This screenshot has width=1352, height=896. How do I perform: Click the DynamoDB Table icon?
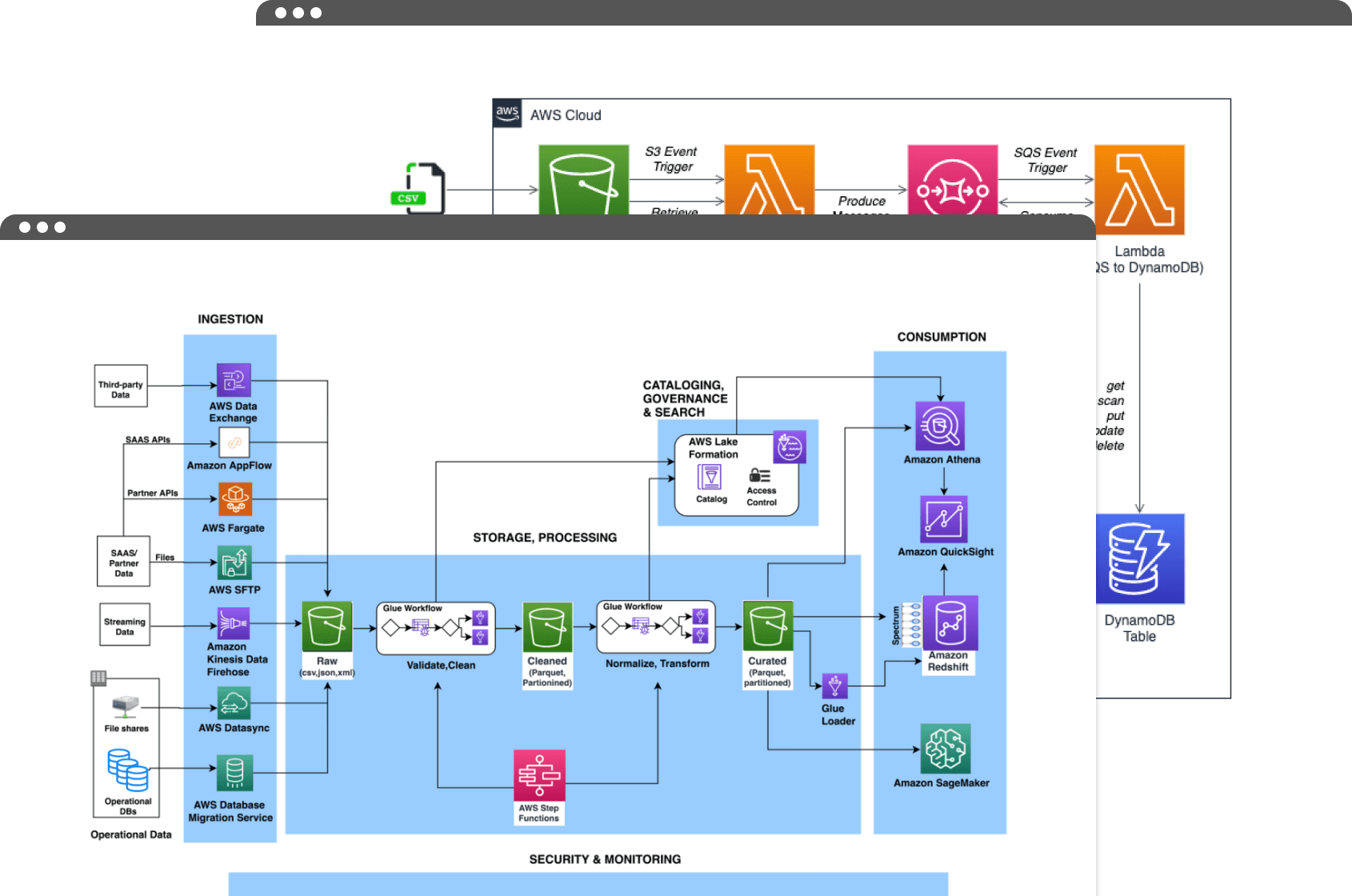click(x=1140, y=558)
